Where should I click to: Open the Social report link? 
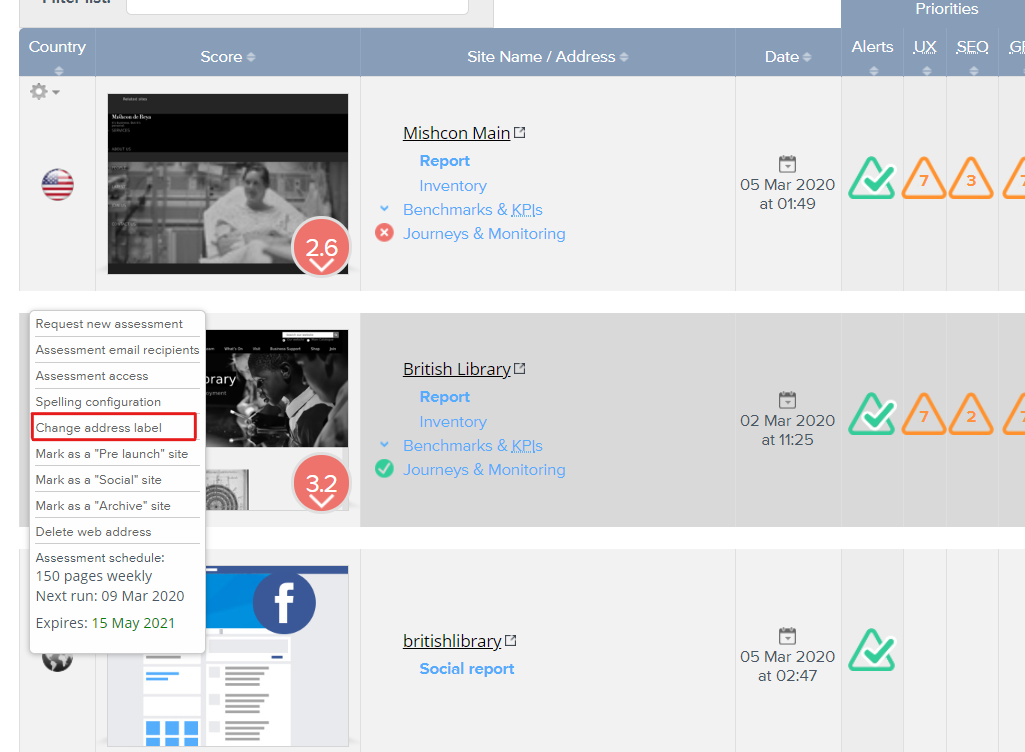pos(467,668)
